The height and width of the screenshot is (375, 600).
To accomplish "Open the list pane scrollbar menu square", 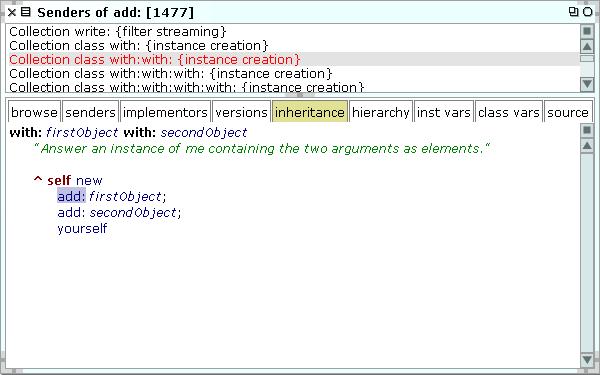I will pos(587,31).
